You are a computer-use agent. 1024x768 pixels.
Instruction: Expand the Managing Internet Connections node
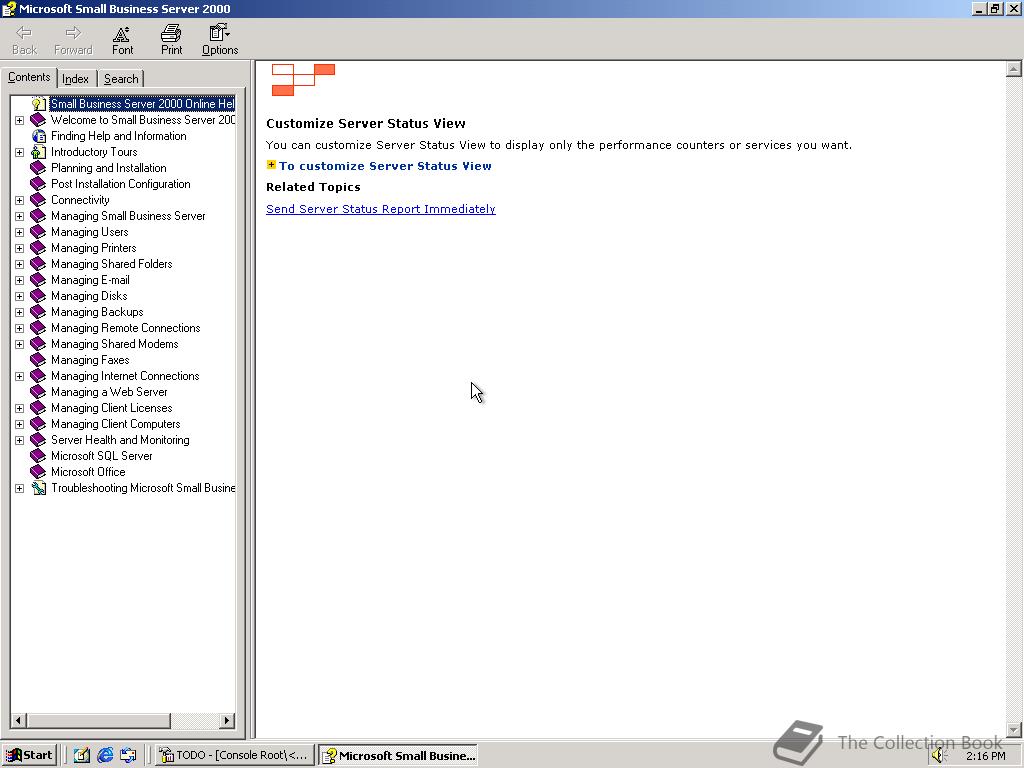[x=20, y=376]
